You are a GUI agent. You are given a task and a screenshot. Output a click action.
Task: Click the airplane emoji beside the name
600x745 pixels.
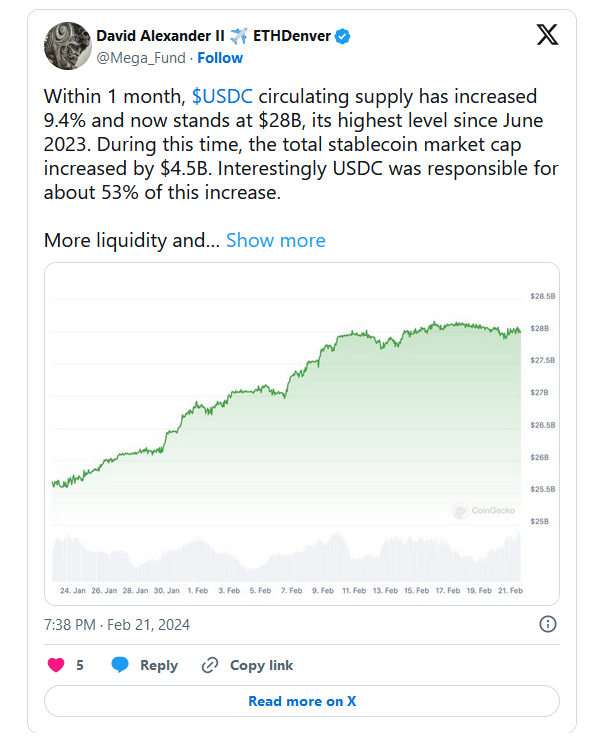[x=238, y=37]
